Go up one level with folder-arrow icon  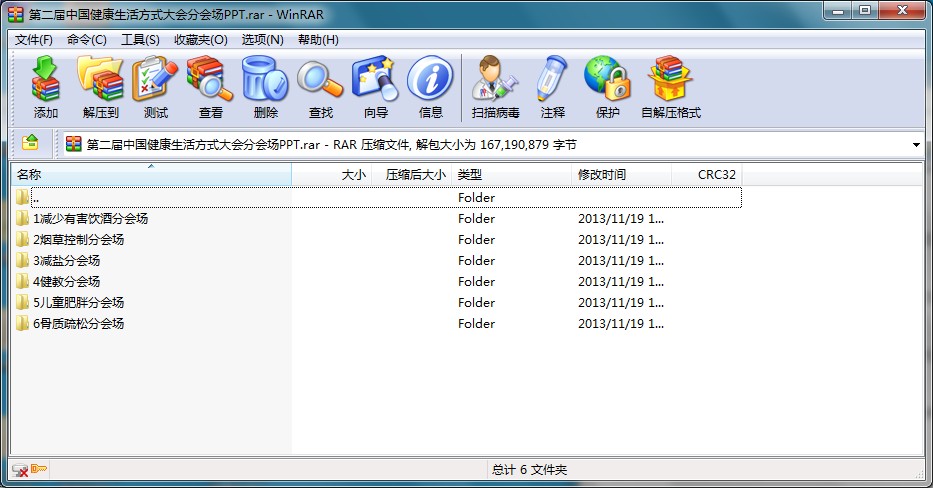click(30, 143)
